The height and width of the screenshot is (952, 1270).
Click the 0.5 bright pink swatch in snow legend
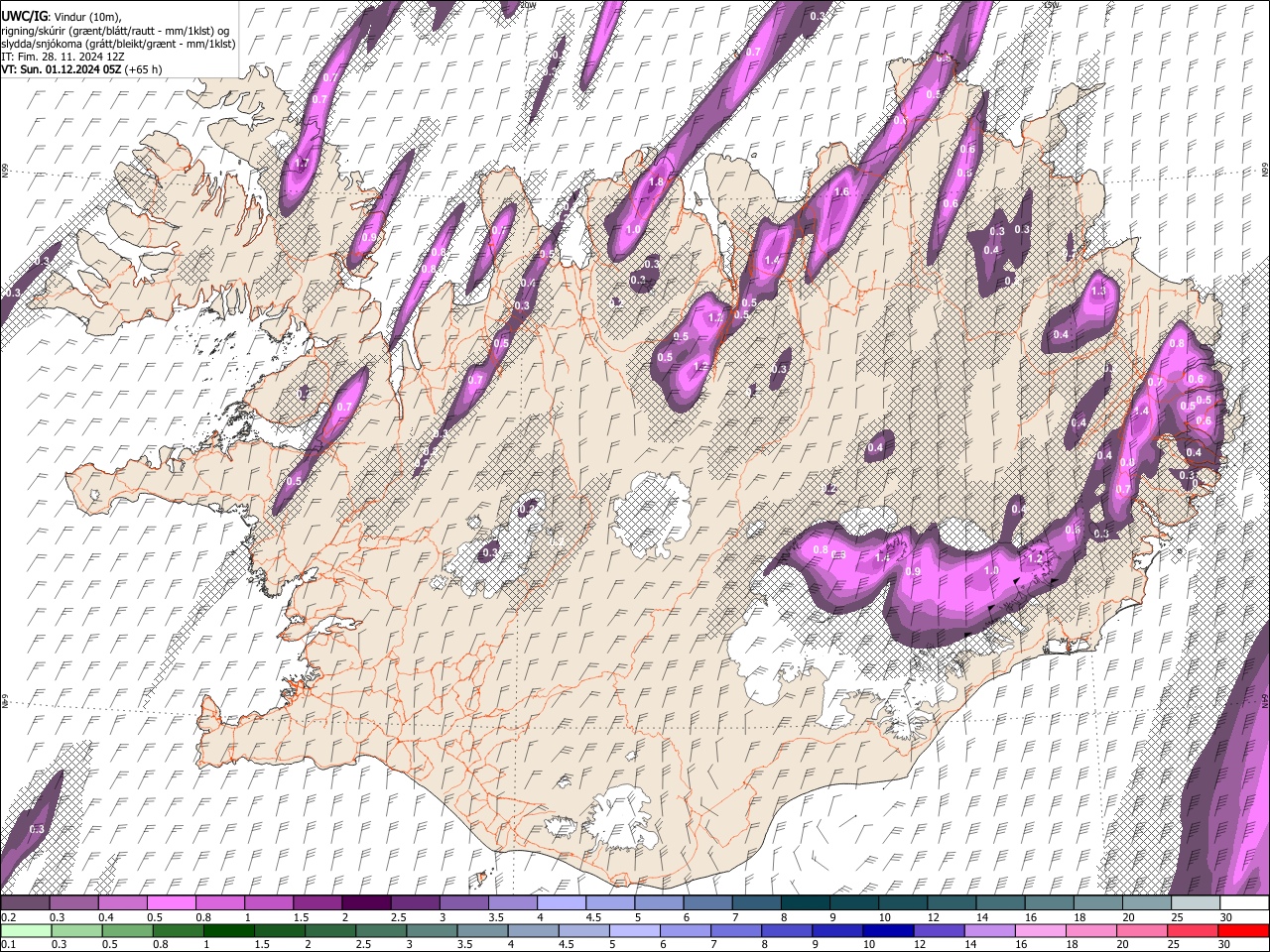click(172, 903)
